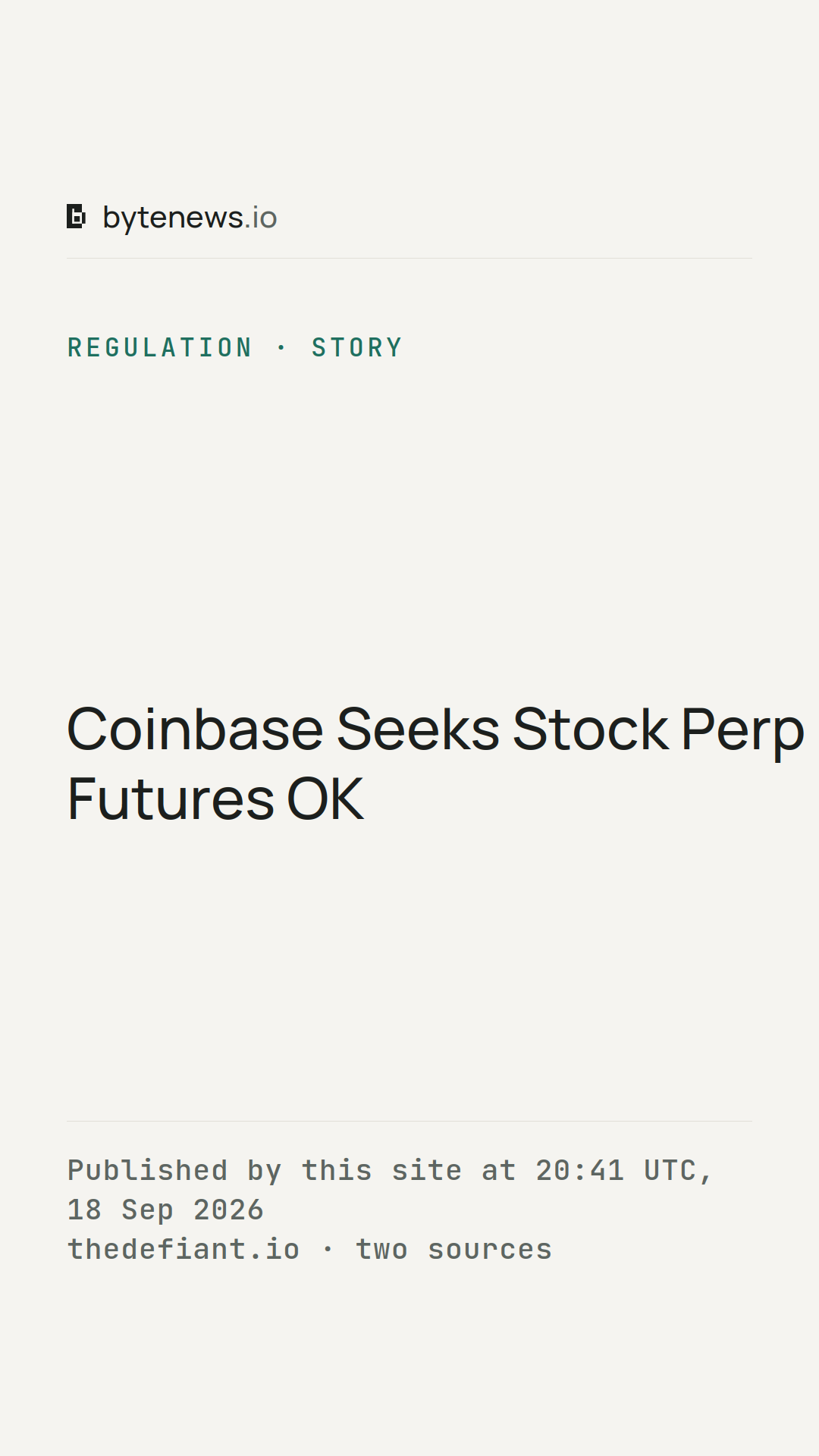Click the divider line above the publication info
This screenshot has width=819, height=1456.
click(409, 1121)
